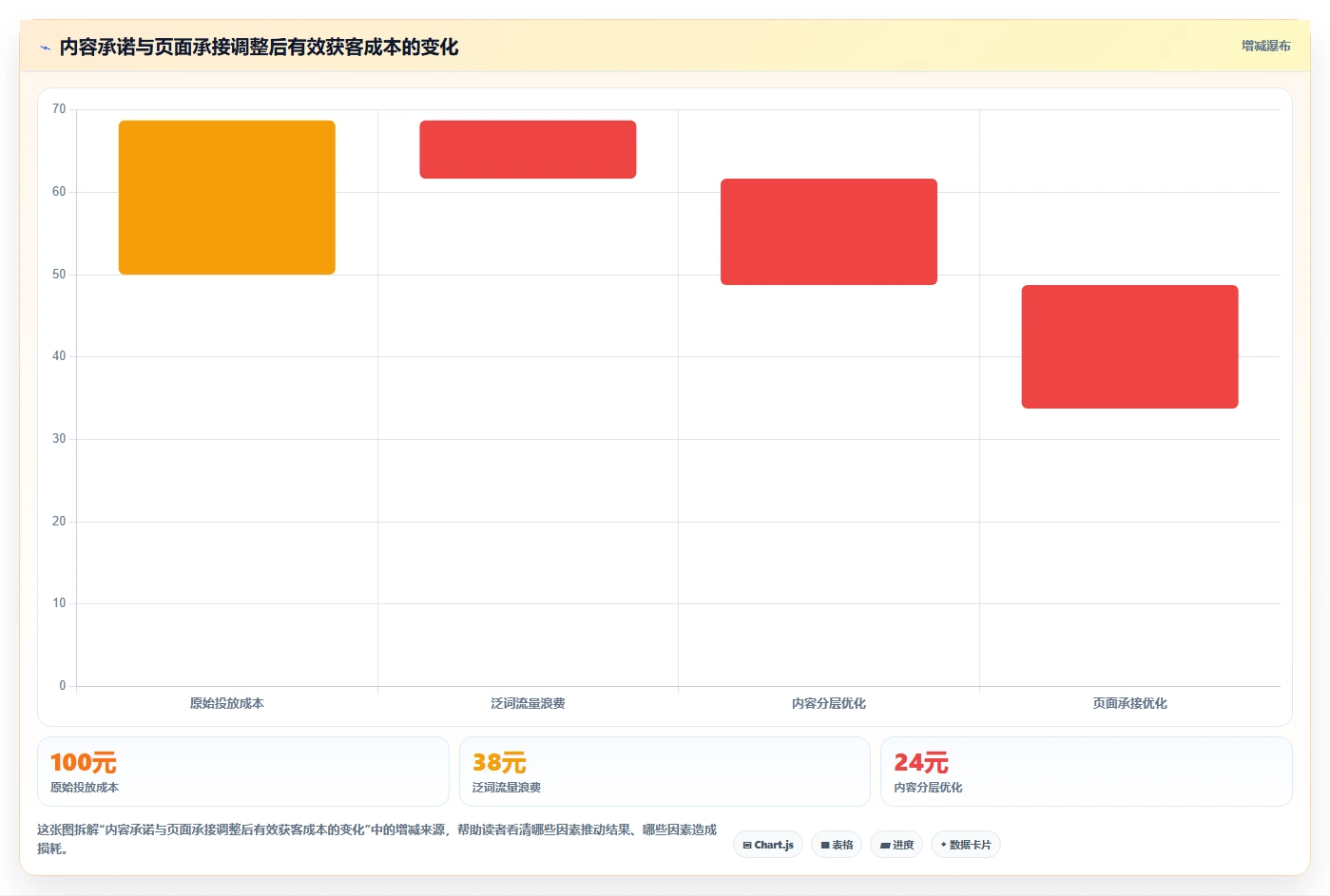Click the lightning icon beside the chart title
Screen dimensions: 1330x896
[45, 48]
